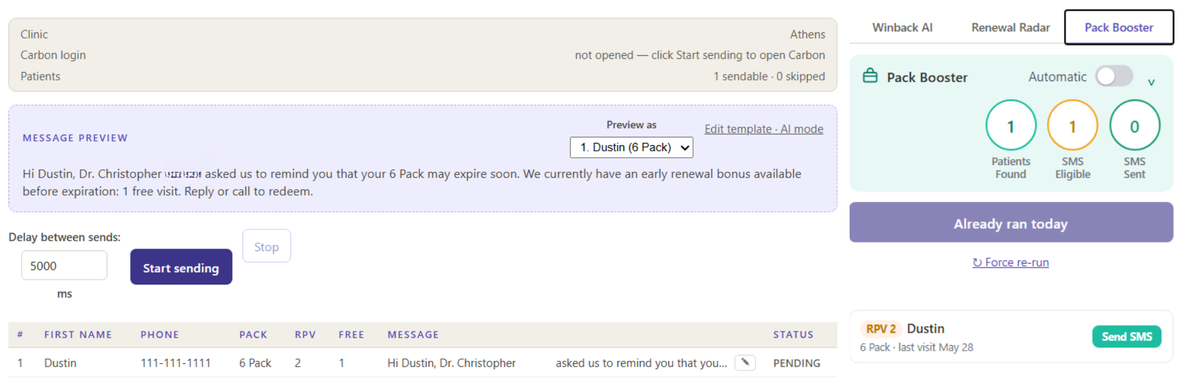Click the Start sending button
The width and height of the screenshot is (1200, 383).
(181, 268)
